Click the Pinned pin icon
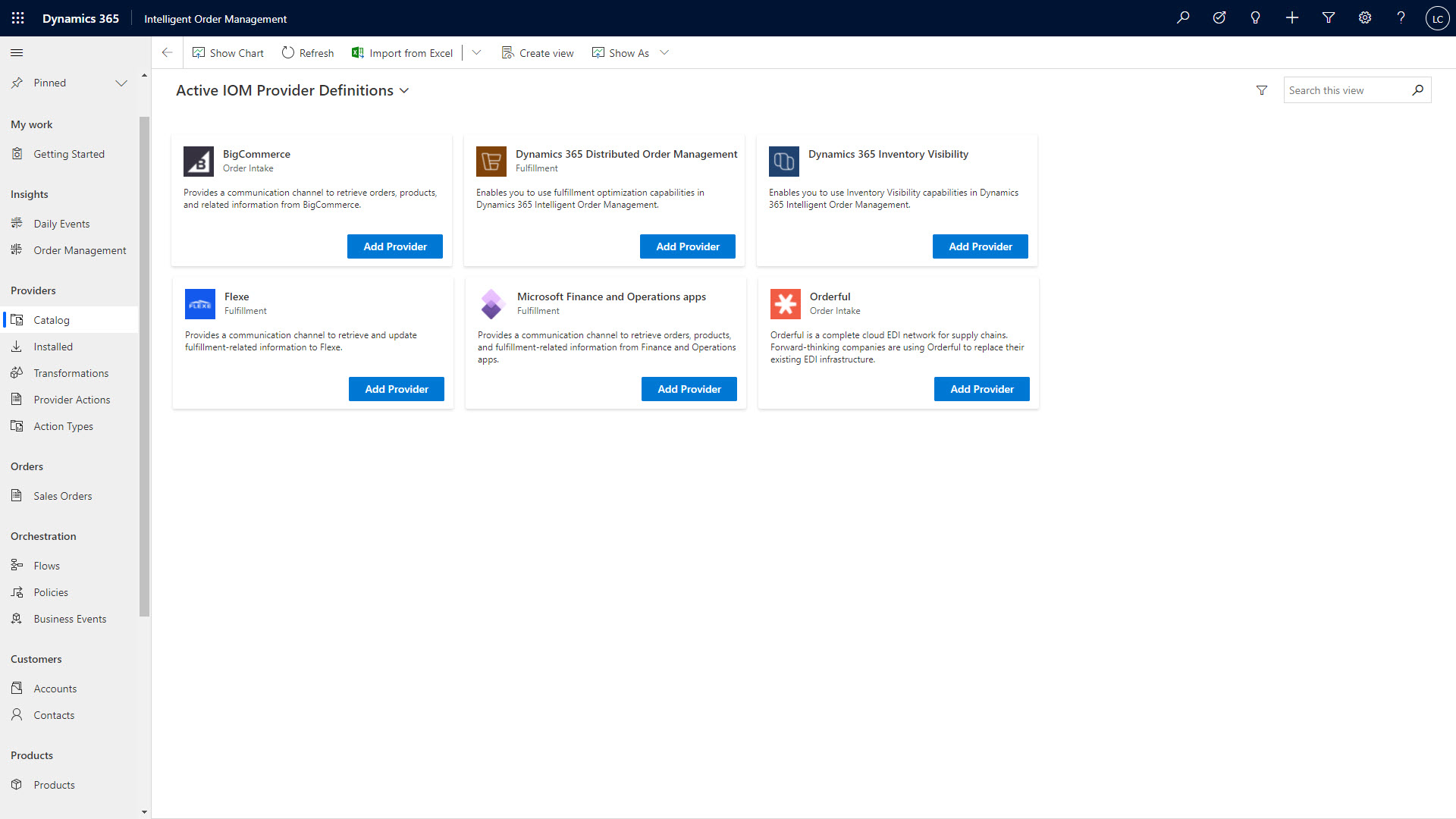Image resolution: width=1456 pixels, height=819 pixels. pyautogui.click(x=17, y=83)
